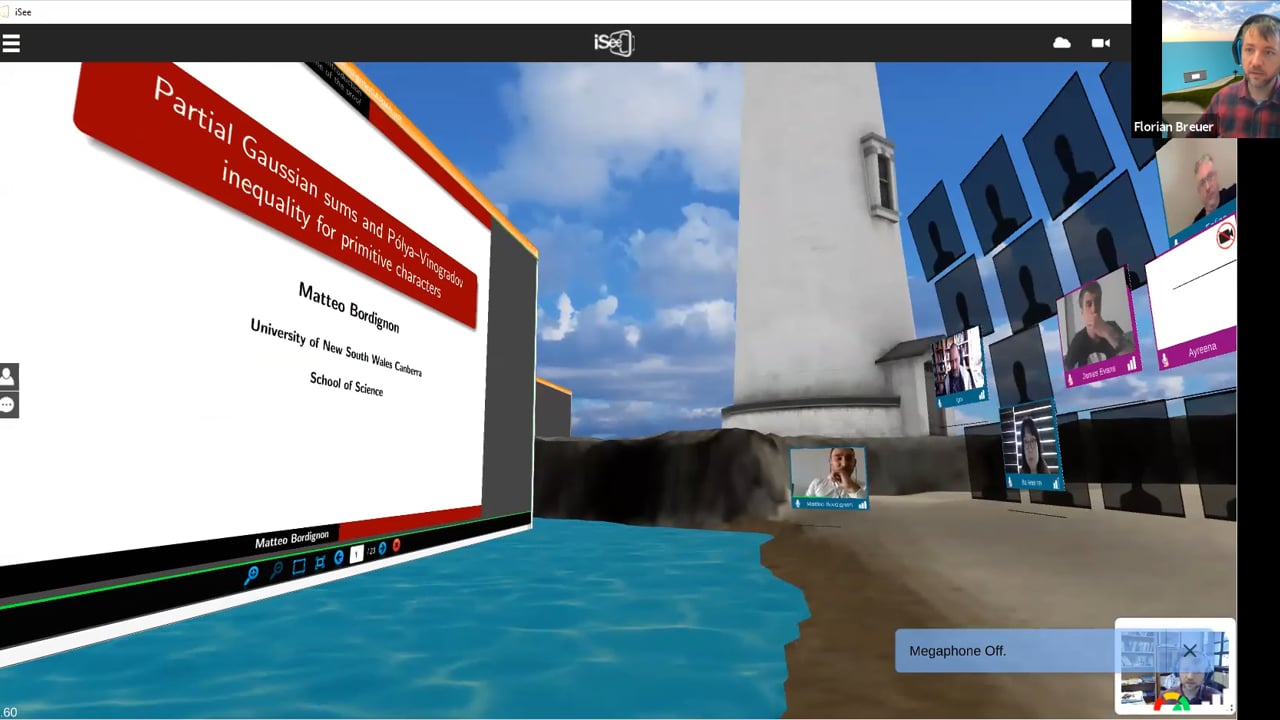Open the hamburger menu

point(11,43)
